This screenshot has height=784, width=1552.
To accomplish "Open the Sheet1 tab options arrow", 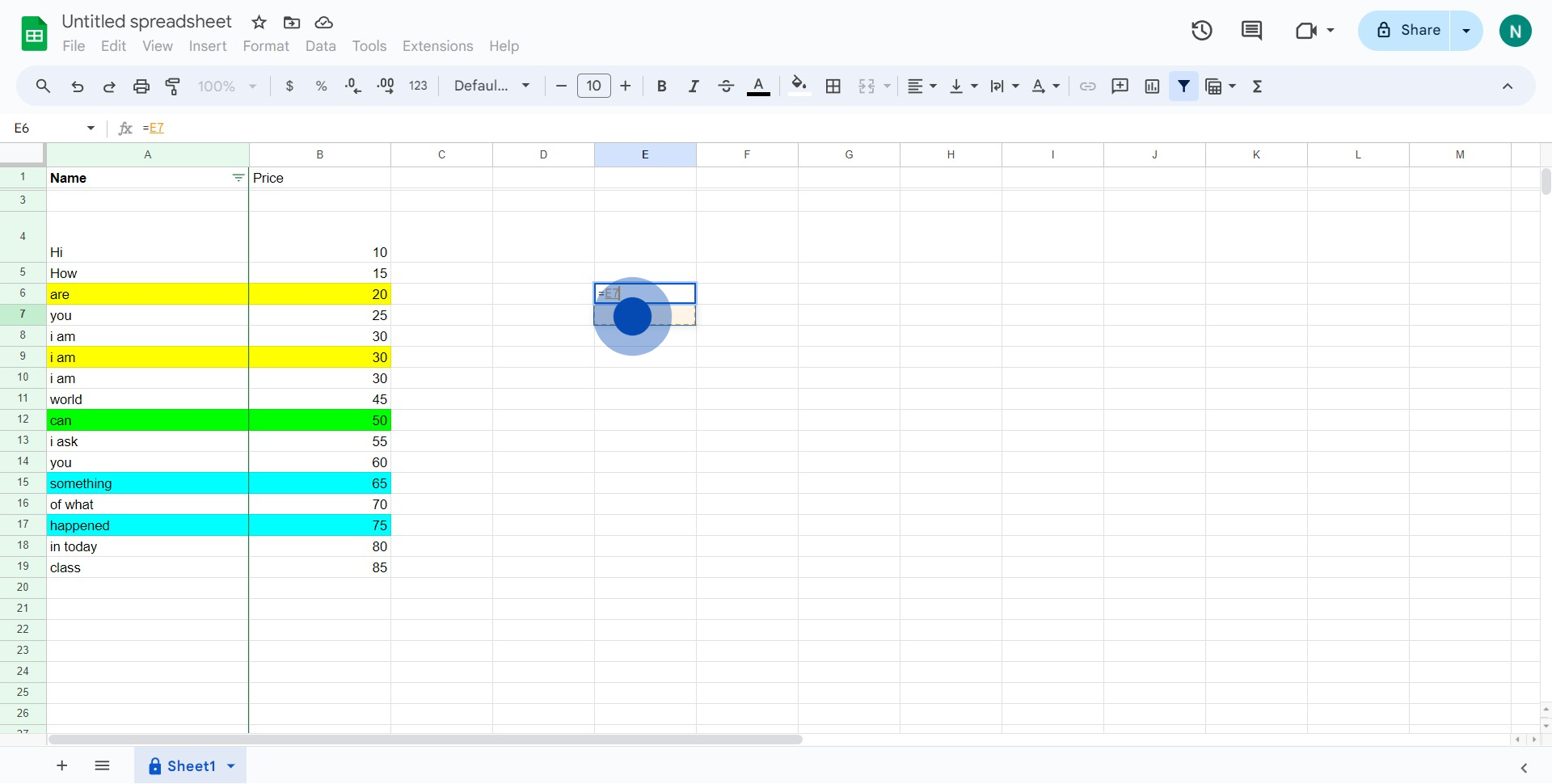I will pyautogui.click(x=231, y=766).
